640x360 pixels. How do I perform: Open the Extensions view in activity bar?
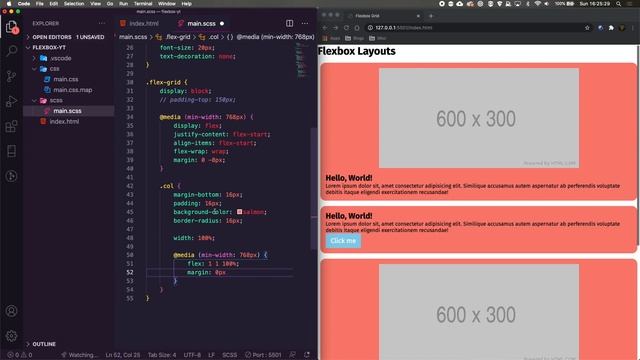click(x=11, y=126)
